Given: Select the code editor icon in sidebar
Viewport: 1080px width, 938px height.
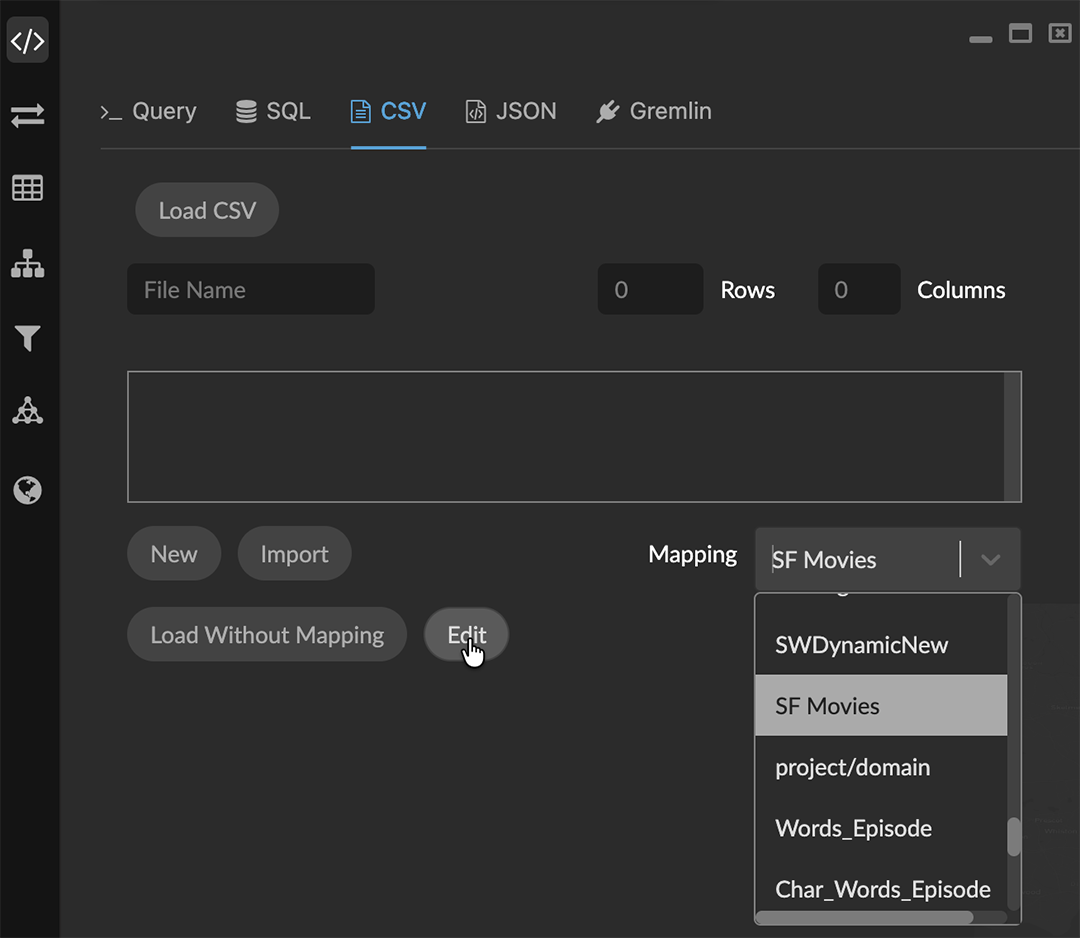Looking at the screenshot, I should pos(27,40).
